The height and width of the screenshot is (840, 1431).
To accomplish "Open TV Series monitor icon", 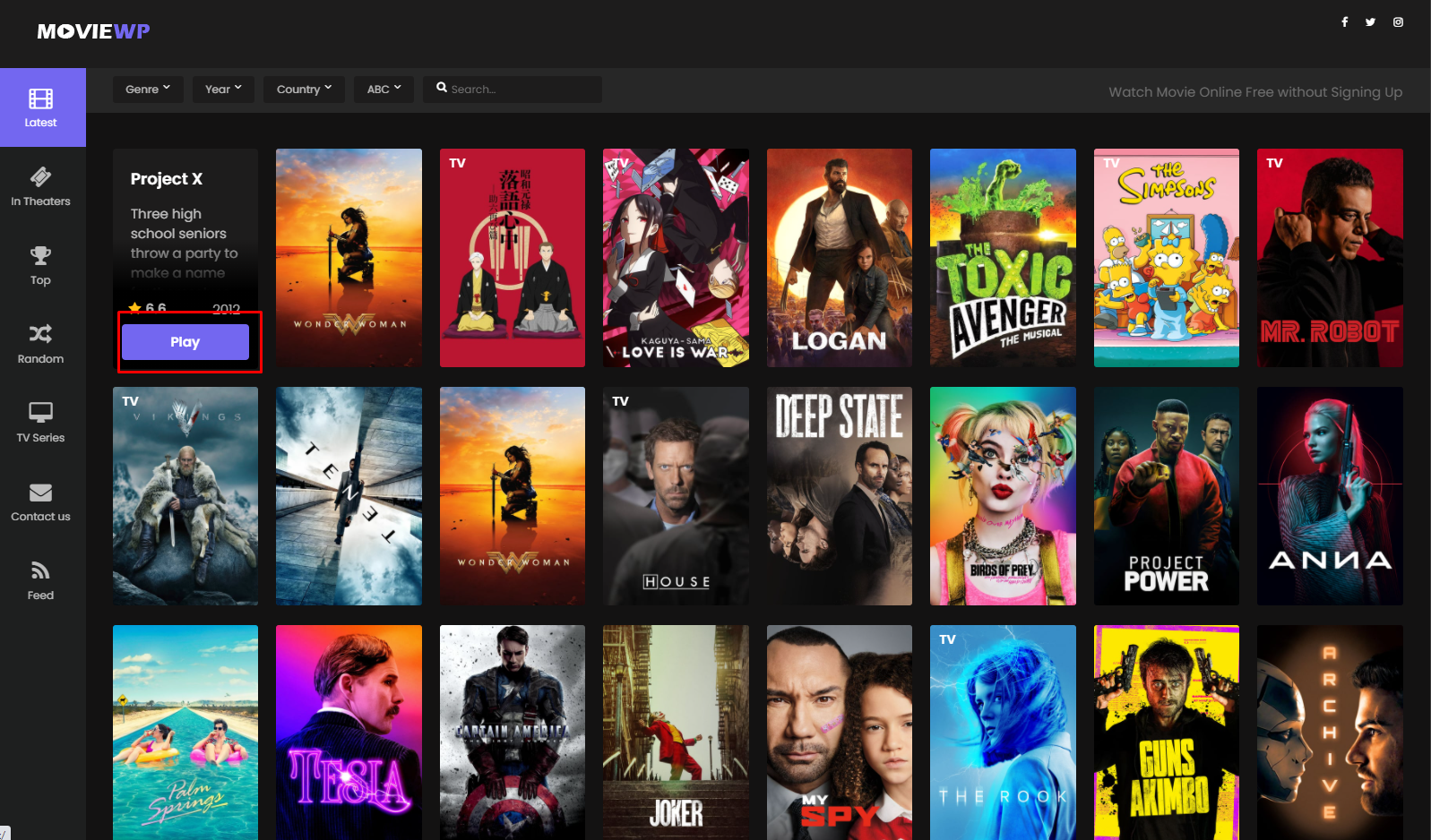I will point(40,412).
